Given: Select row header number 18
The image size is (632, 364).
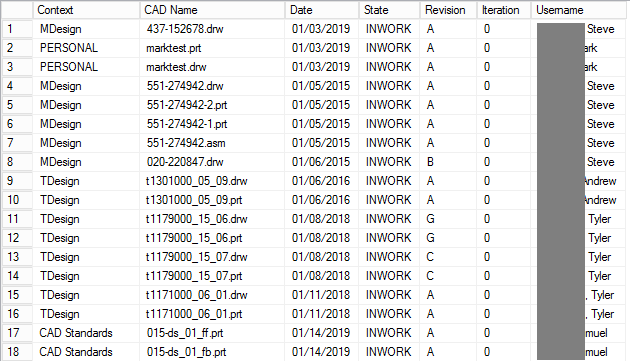Looking at the screenshot, I should pyautogui.click(x=17, y=352).
